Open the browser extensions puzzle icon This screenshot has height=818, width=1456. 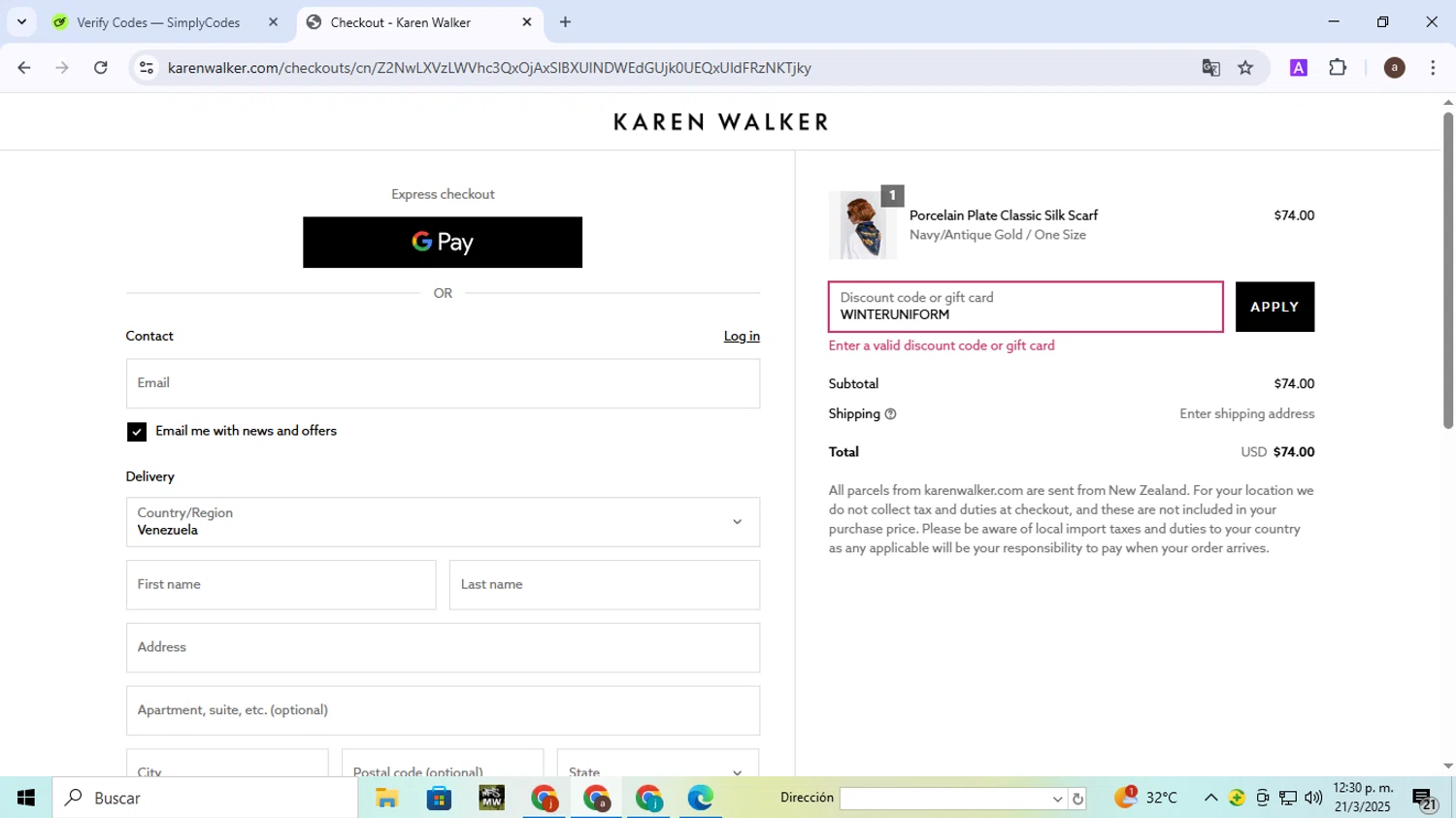pos(1338,68)
